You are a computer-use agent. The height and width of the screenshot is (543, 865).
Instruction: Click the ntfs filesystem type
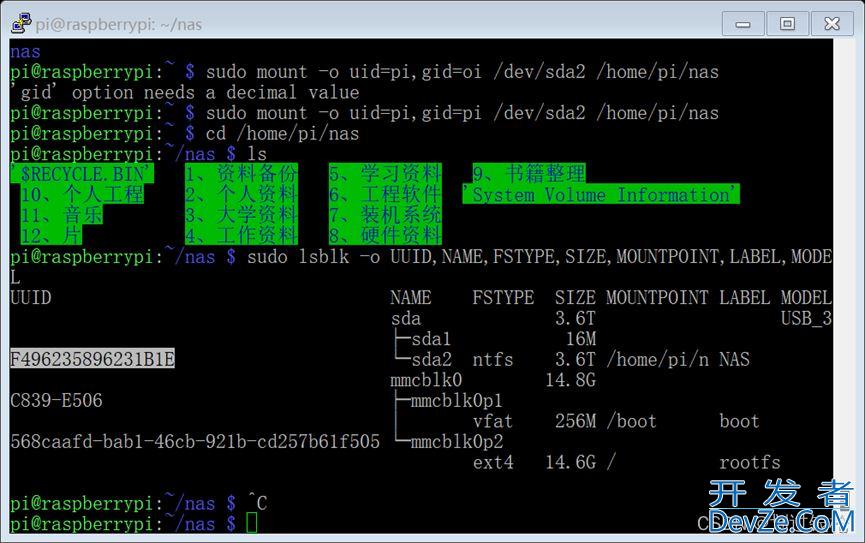click(493, 359)
